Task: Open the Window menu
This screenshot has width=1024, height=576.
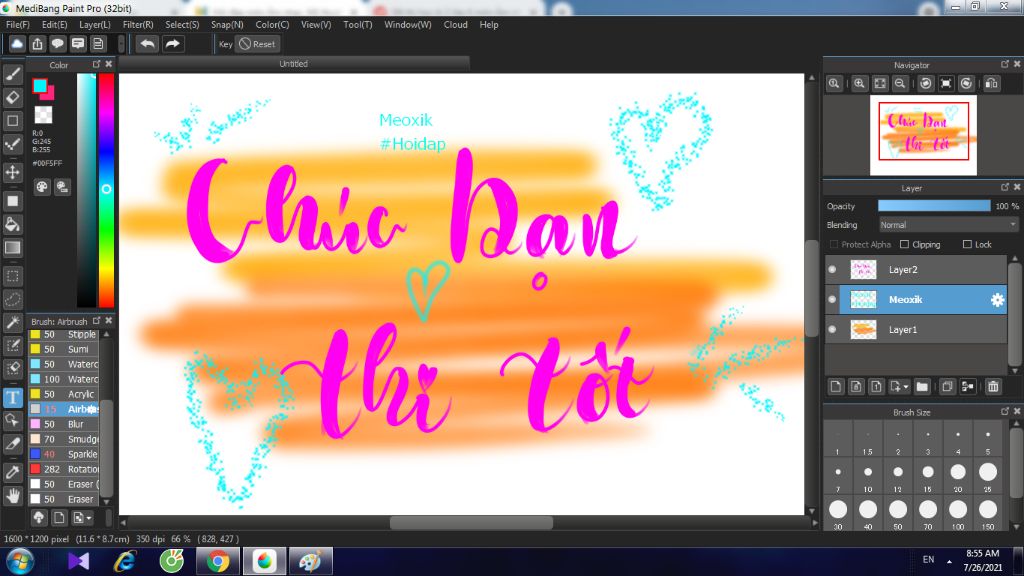Action: point(408,25)
